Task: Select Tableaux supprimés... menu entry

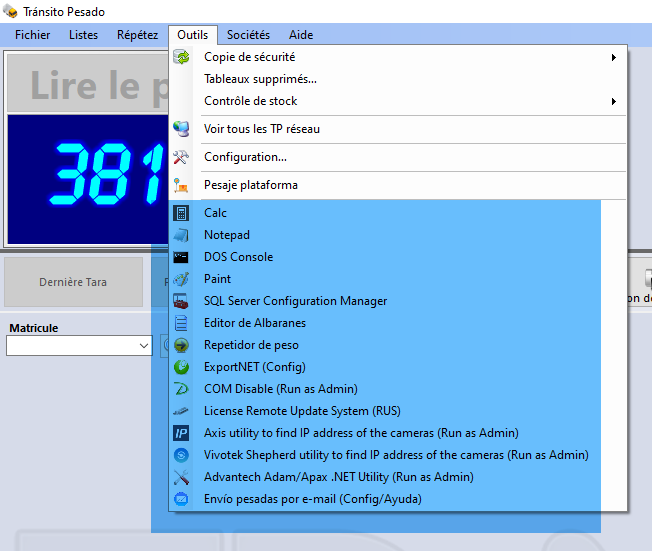Action: coord(398,79)
